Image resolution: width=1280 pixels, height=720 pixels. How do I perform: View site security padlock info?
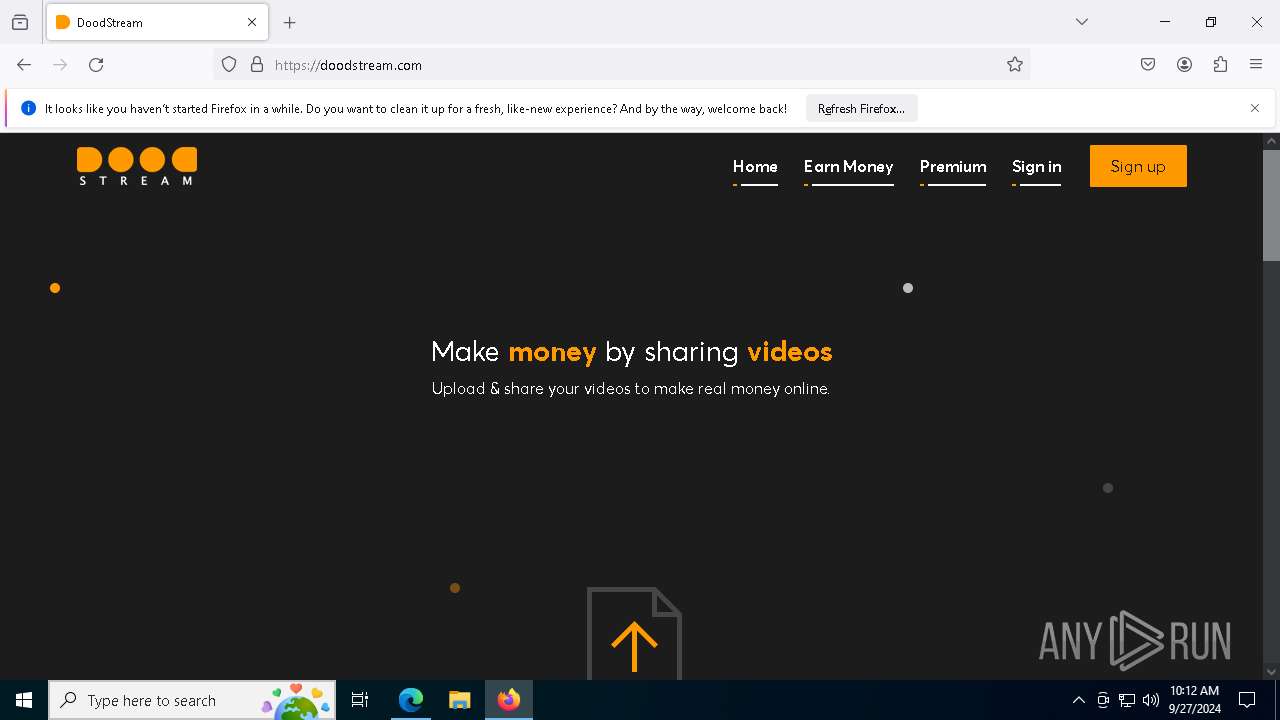pyautogui.click(x=257, y=65)
